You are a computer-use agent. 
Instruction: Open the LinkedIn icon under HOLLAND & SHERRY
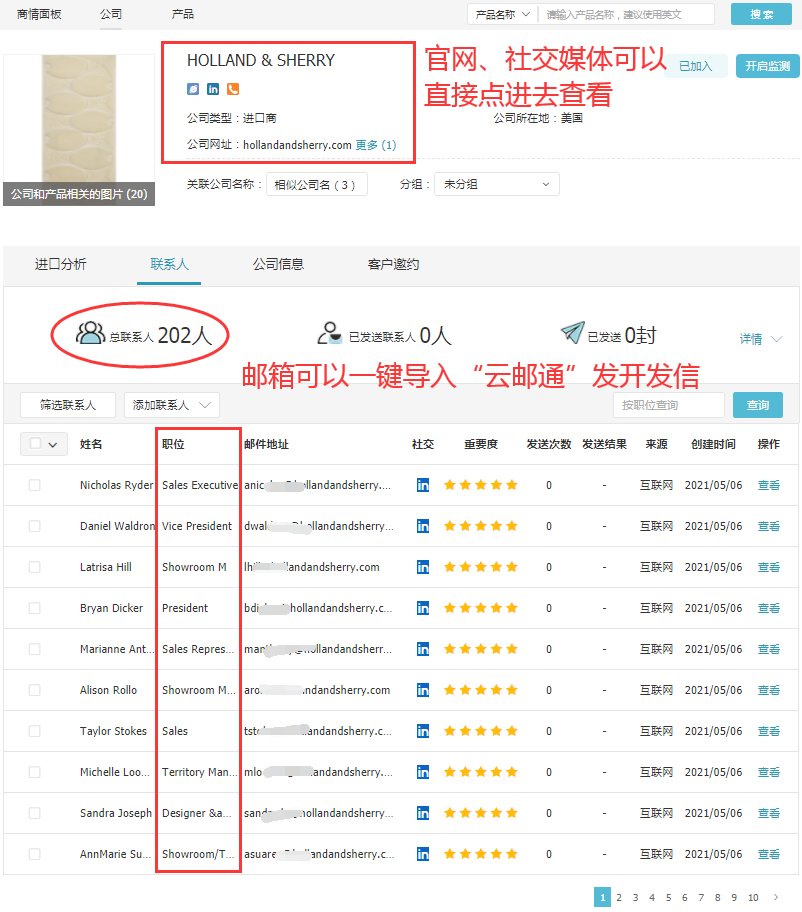(212, 88)
